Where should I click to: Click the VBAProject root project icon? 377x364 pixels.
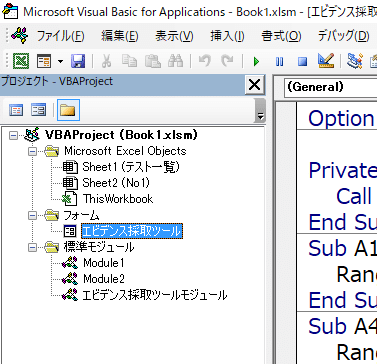33,135
